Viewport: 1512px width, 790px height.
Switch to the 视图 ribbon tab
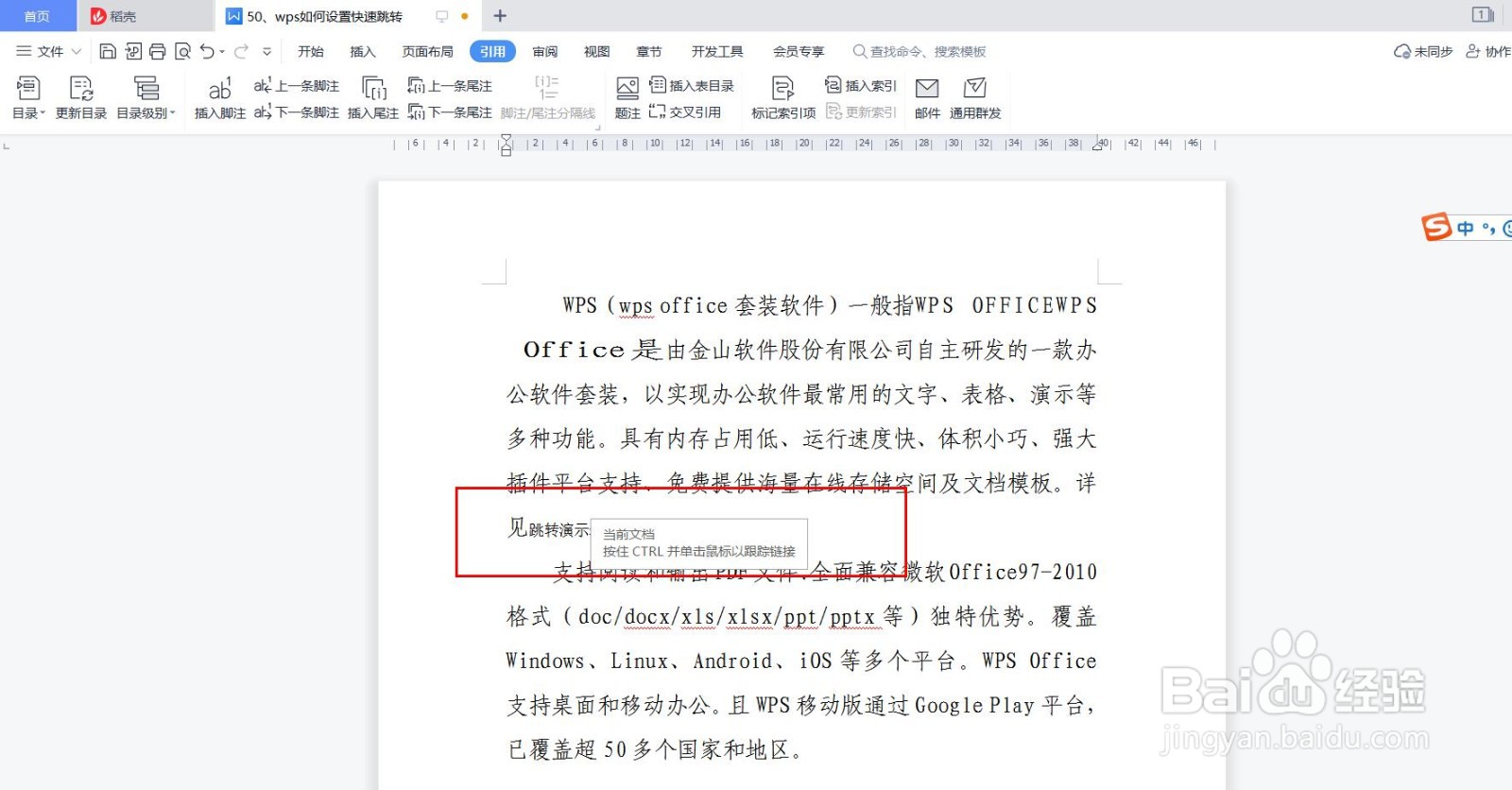[596, 51]
